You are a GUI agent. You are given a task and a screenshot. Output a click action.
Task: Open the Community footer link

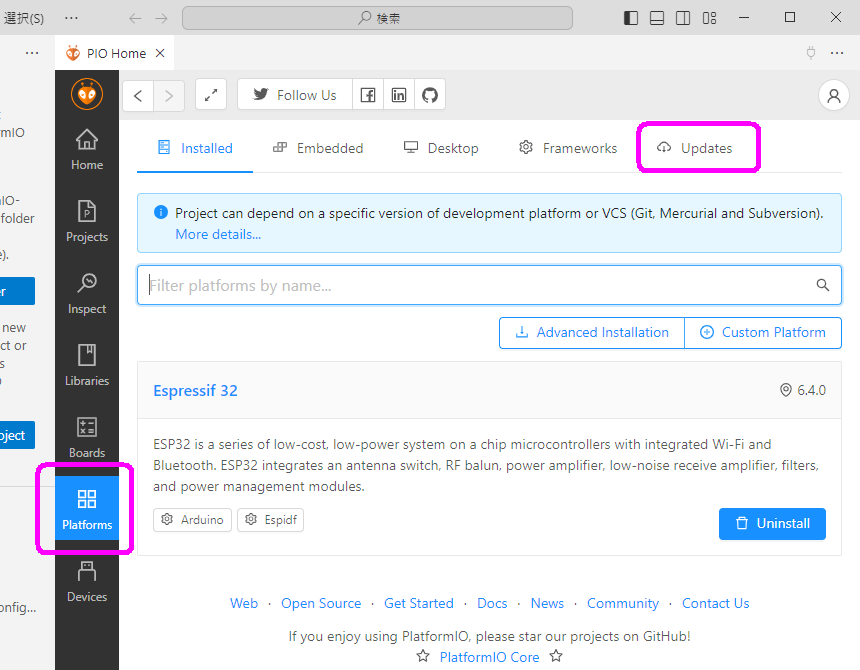coord(623,603)
